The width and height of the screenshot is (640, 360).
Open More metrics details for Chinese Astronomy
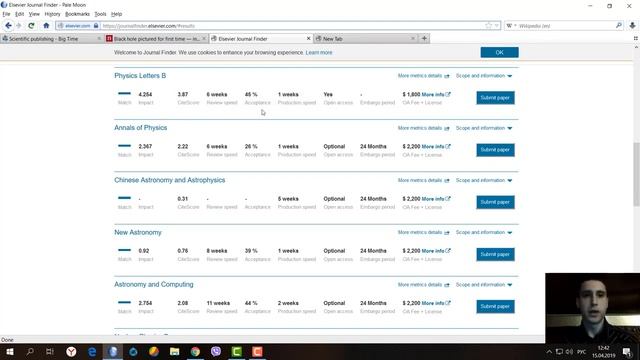423,180
